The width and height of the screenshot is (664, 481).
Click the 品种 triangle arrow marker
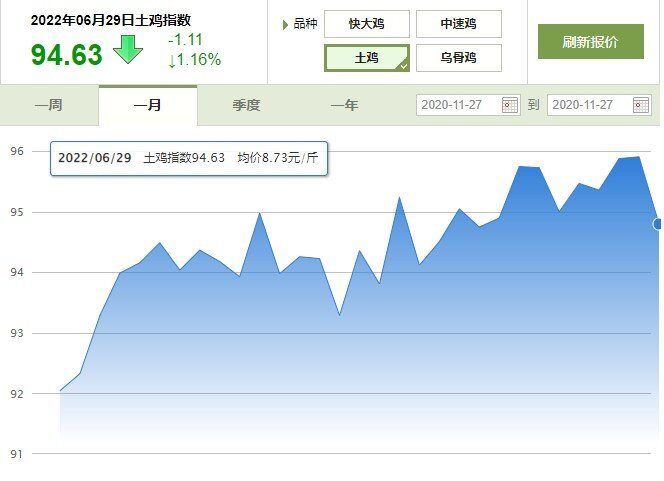(x=285, y=25)
